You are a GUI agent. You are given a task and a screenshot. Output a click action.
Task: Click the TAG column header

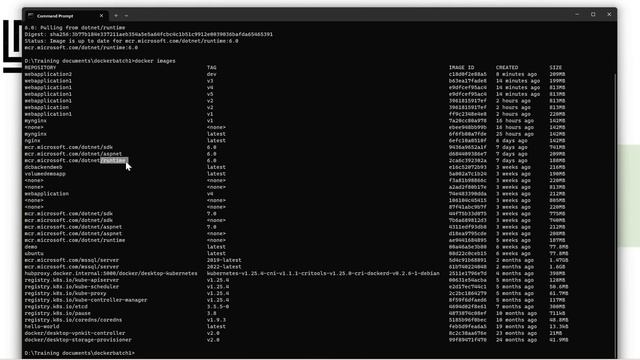pyautogui.click(x=211, y=67)
